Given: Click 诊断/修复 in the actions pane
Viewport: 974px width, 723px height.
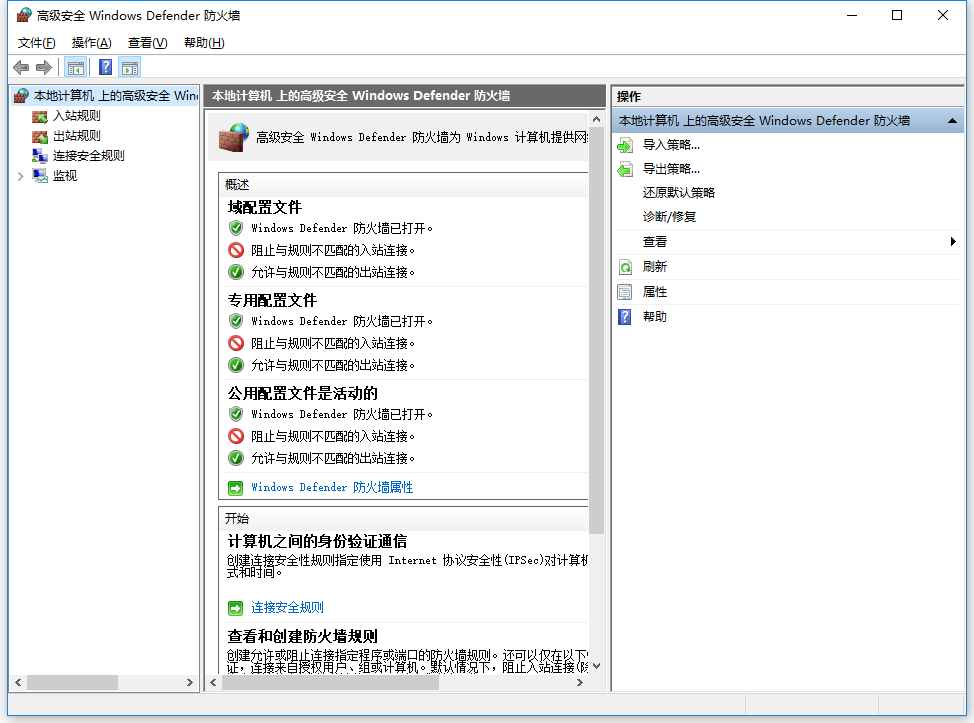Looking at the screenshot, I should click(670, 217).
